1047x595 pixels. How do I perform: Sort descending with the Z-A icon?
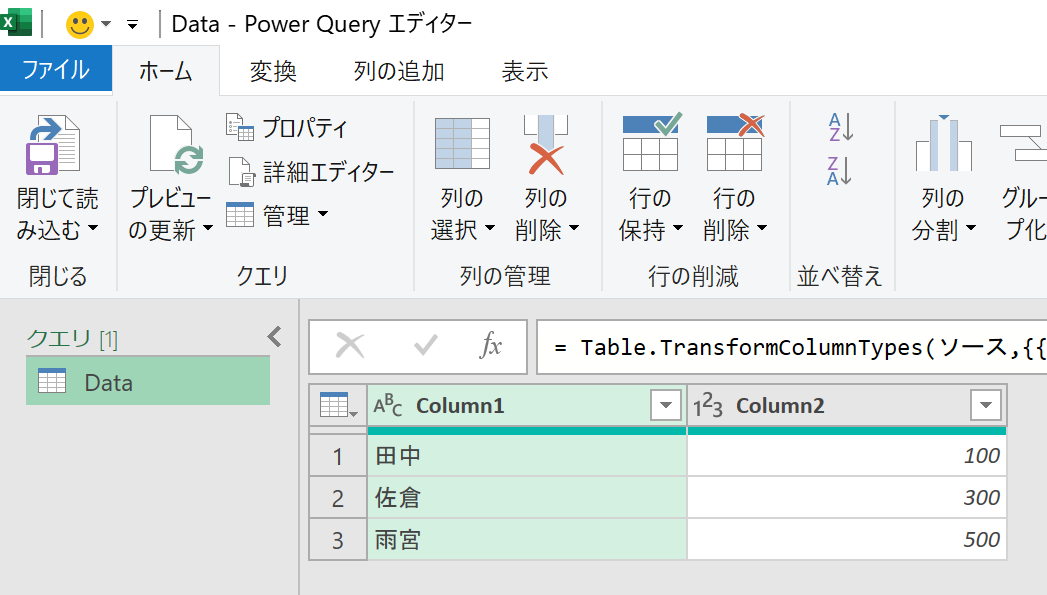(840, 171)
